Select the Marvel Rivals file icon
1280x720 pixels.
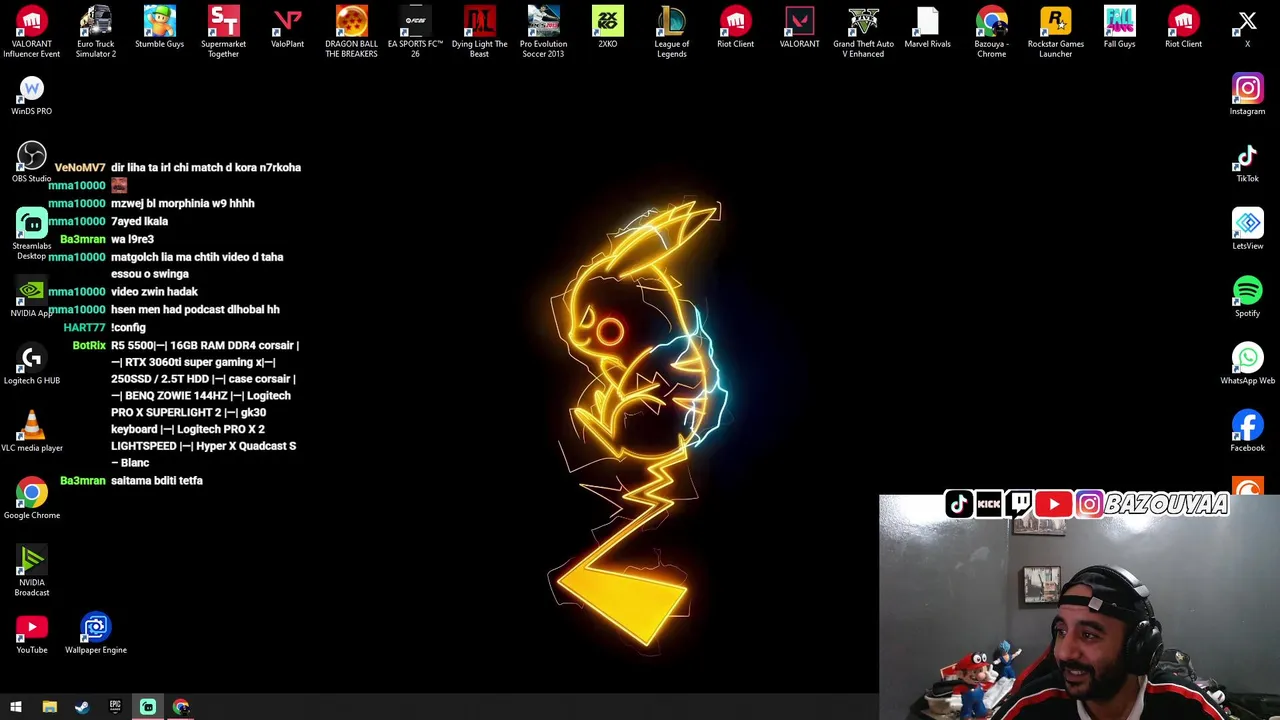click(x=928, y=27)
